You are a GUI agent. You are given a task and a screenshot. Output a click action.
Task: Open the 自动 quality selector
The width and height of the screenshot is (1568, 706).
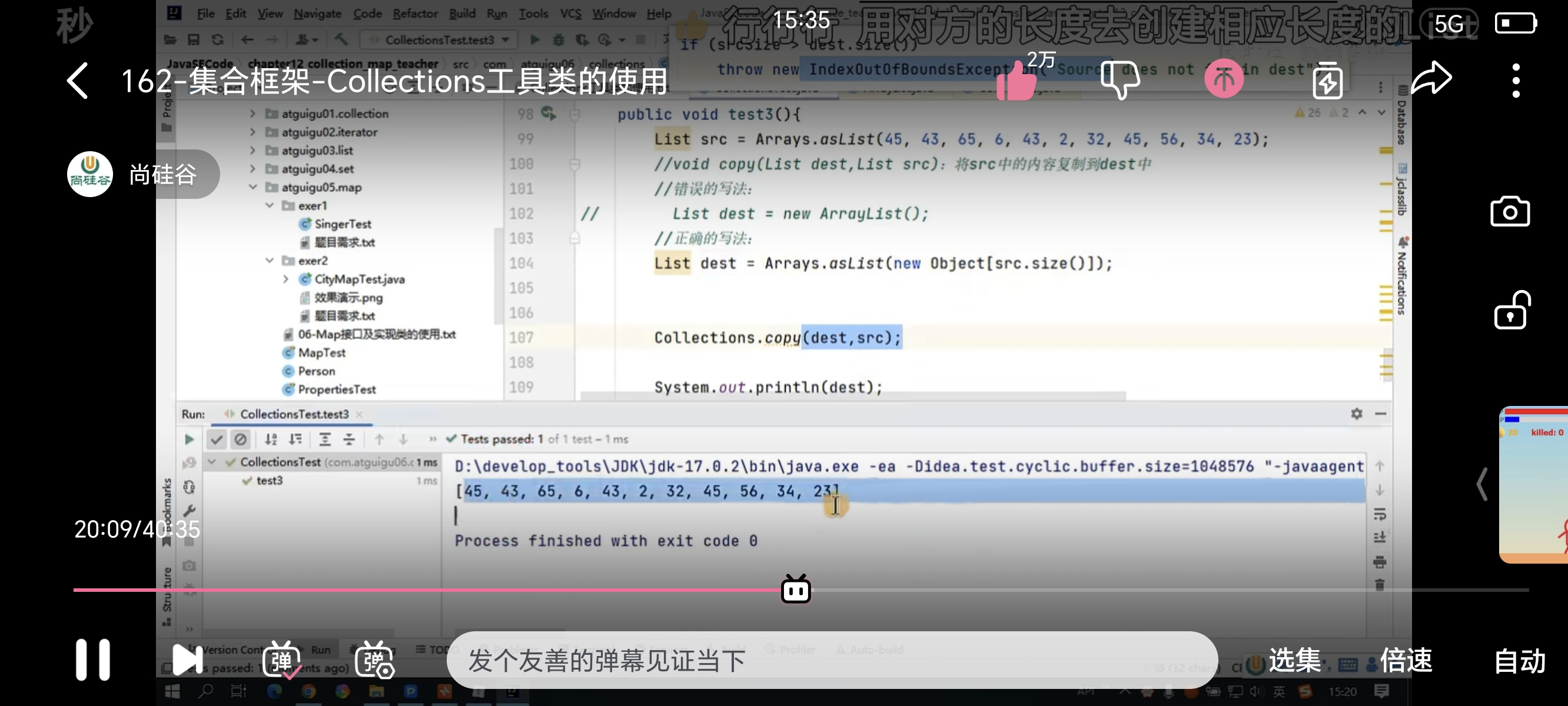[1519, 661]
